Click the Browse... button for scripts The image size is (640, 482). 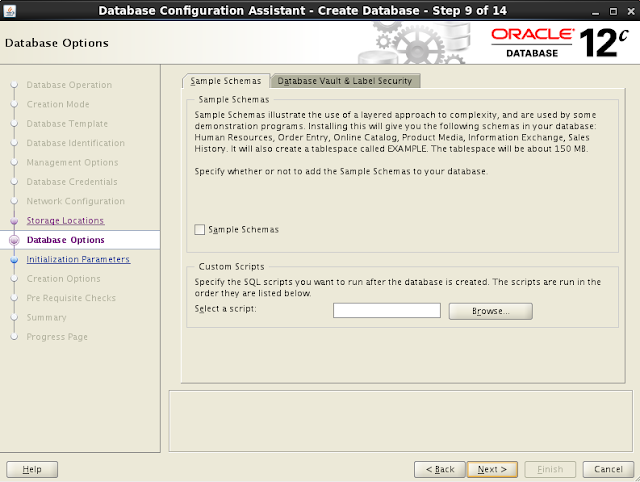click(x=491, y=311)
